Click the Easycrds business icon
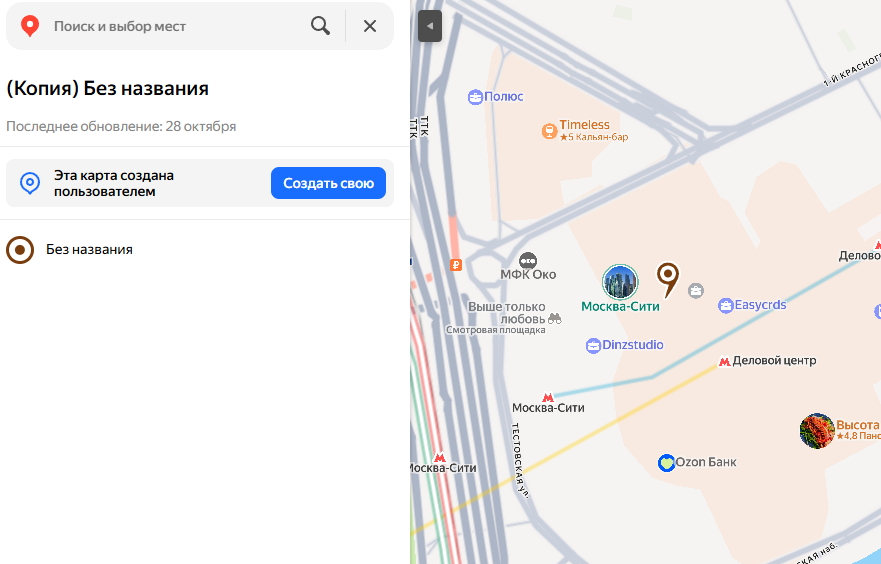The image size is (881, 564). 726,306
